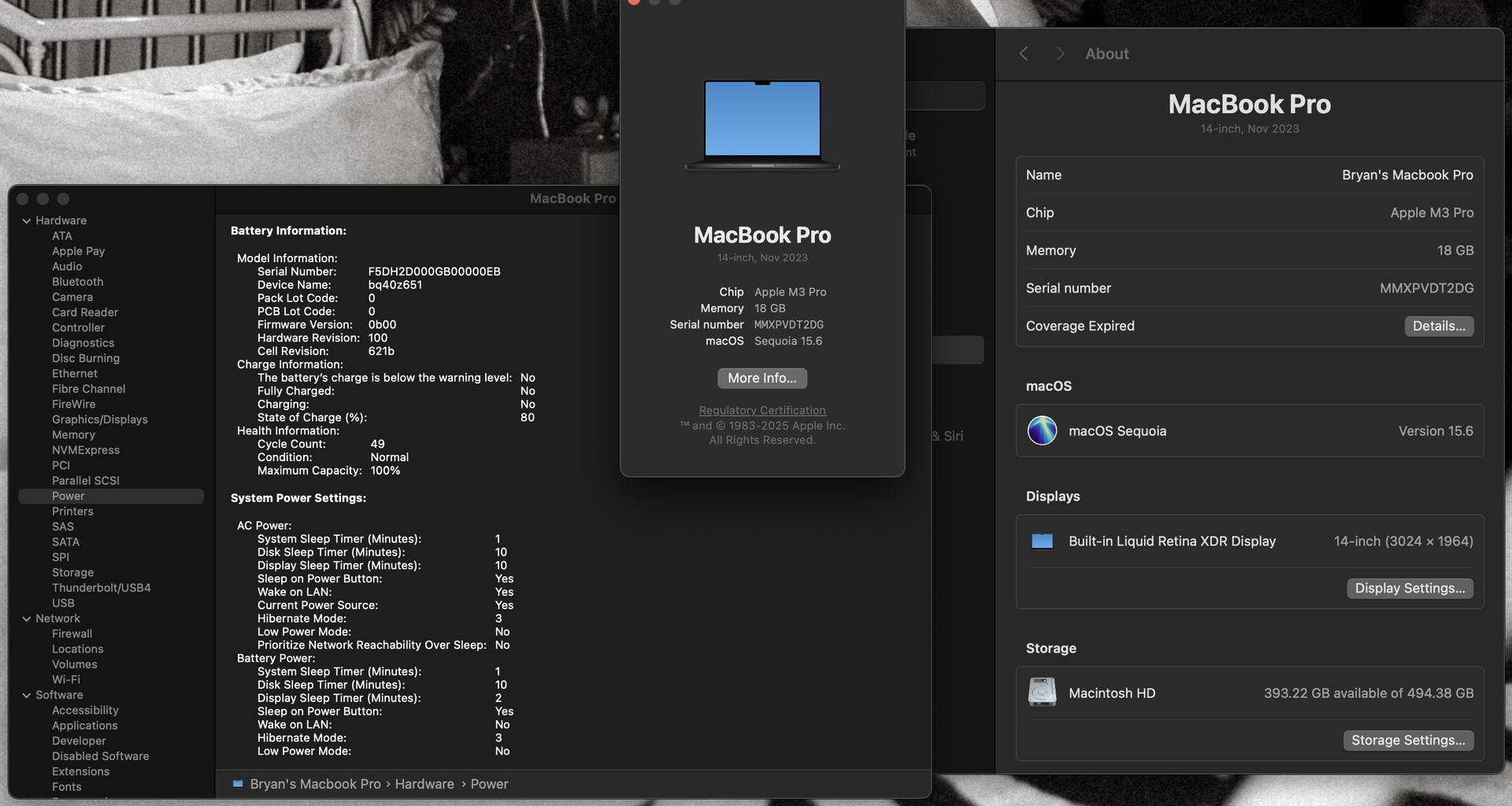Select SPI in sidebar
The height and width of the screenshot is (806, 1512).
point(61,557)
